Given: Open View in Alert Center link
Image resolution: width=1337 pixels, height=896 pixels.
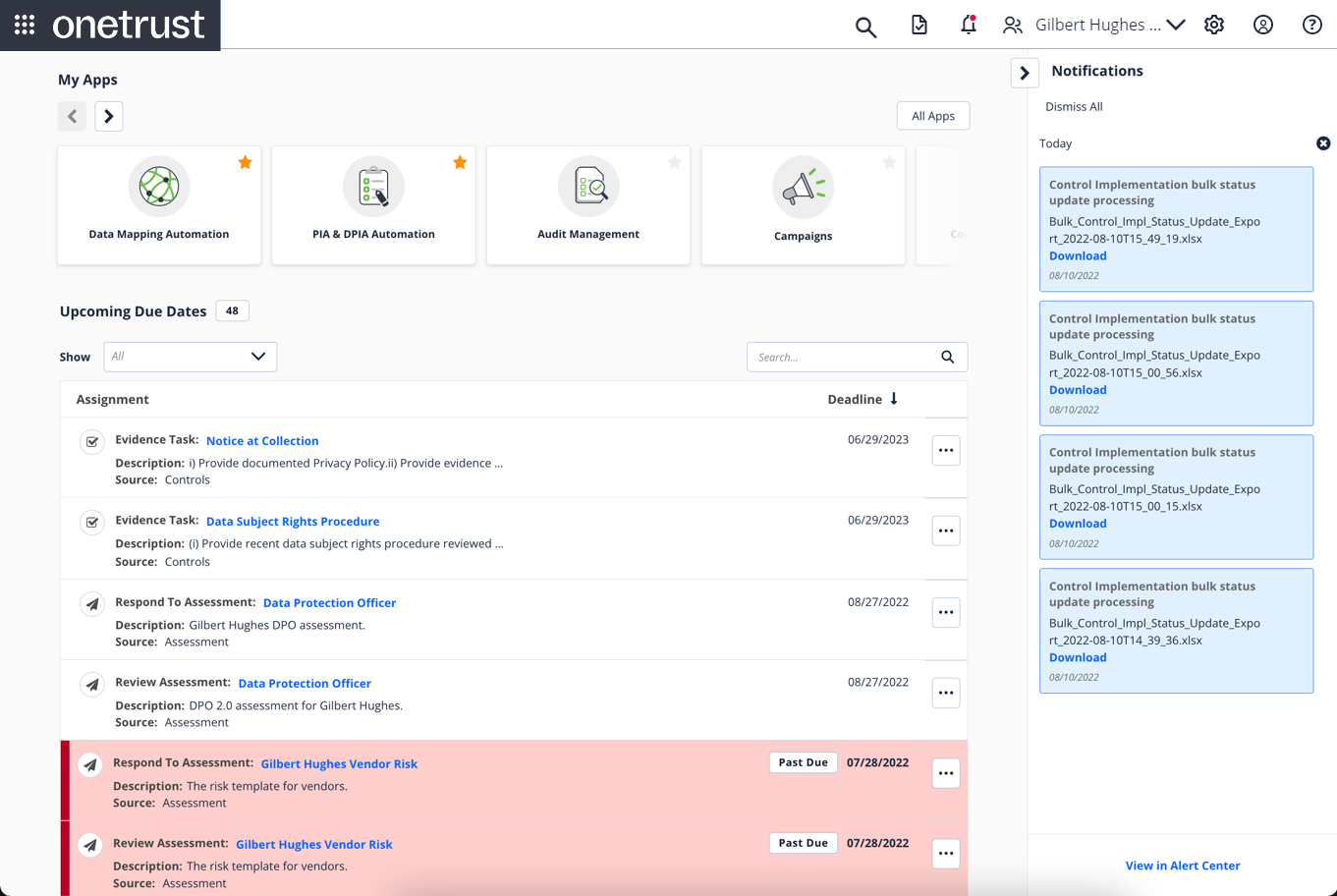Looking at the screenshot, I should [x=1182, y=866].
